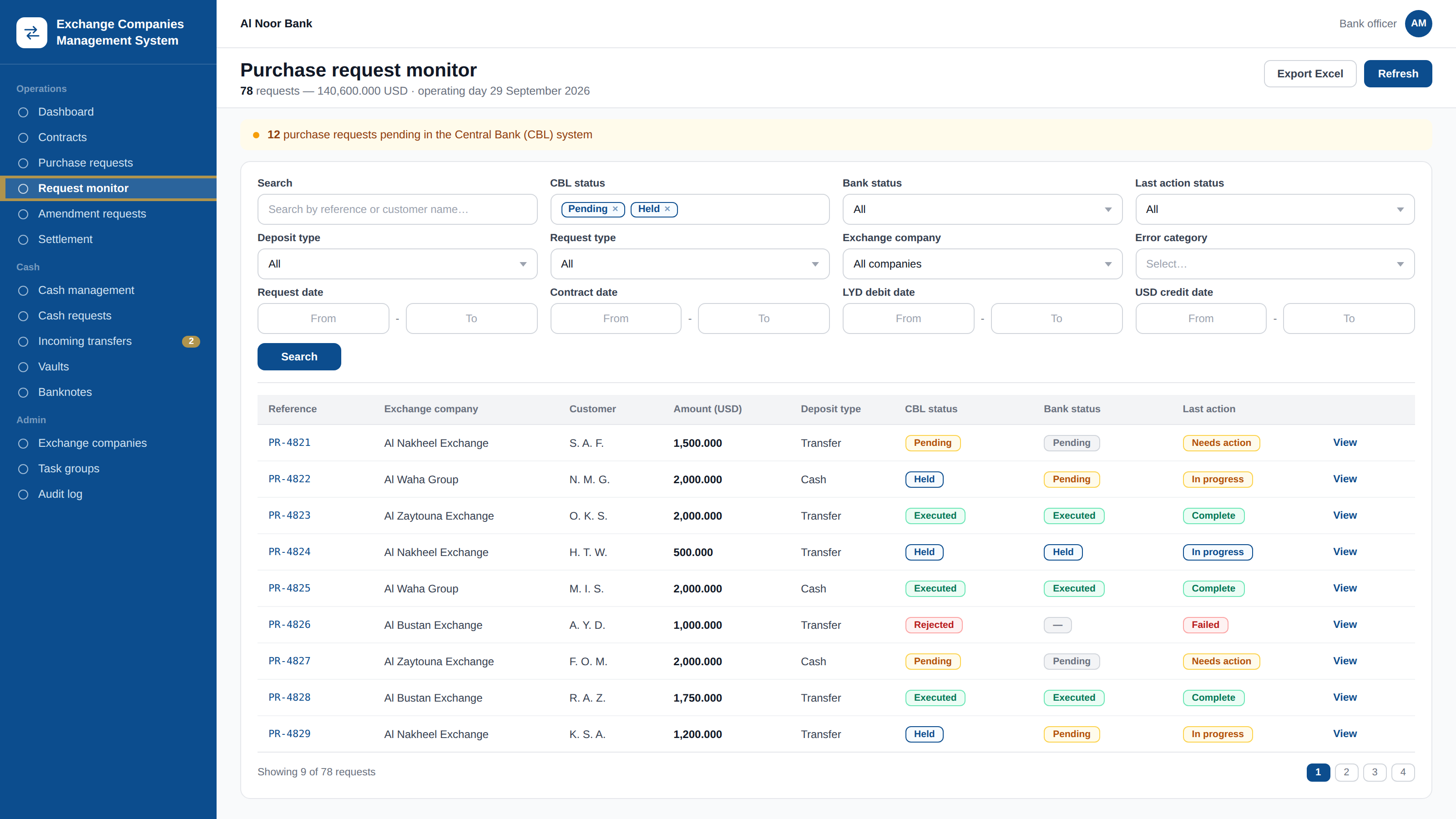1456x819 pixels.
Task: Open the Exchange company dropdown
Action: 982,264
